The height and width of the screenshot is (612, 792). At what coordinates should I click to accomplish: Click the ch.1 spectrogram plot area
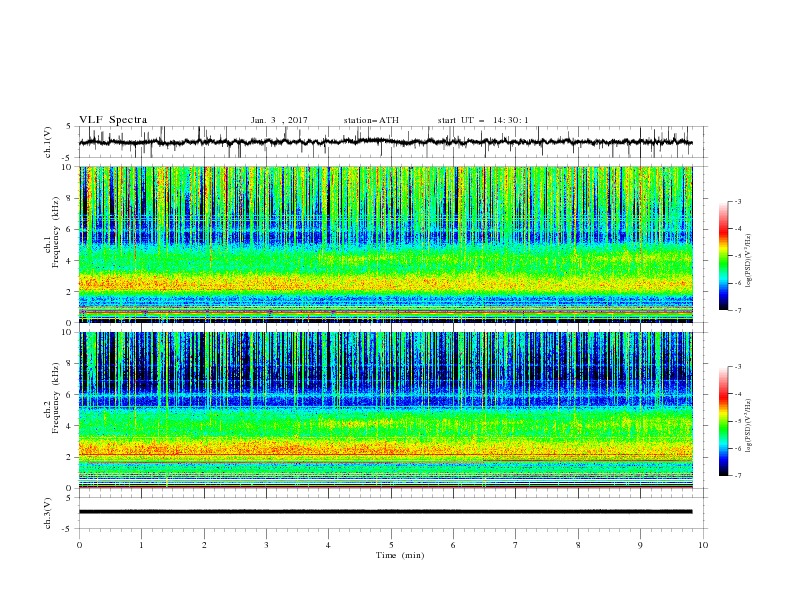[x=386, y=244]
